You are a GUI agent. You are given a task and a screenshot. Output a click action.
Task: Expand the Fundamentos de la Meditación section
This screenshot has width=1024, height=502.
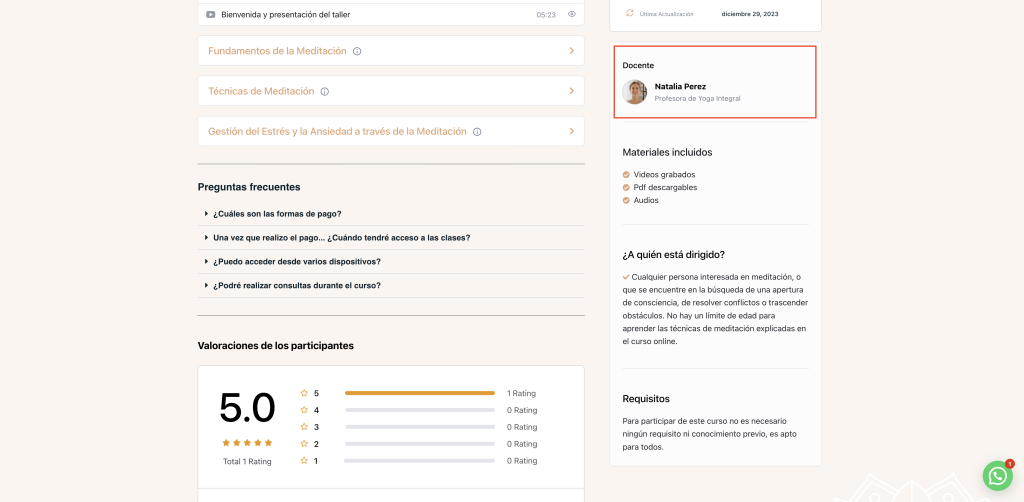coord(571,51)
